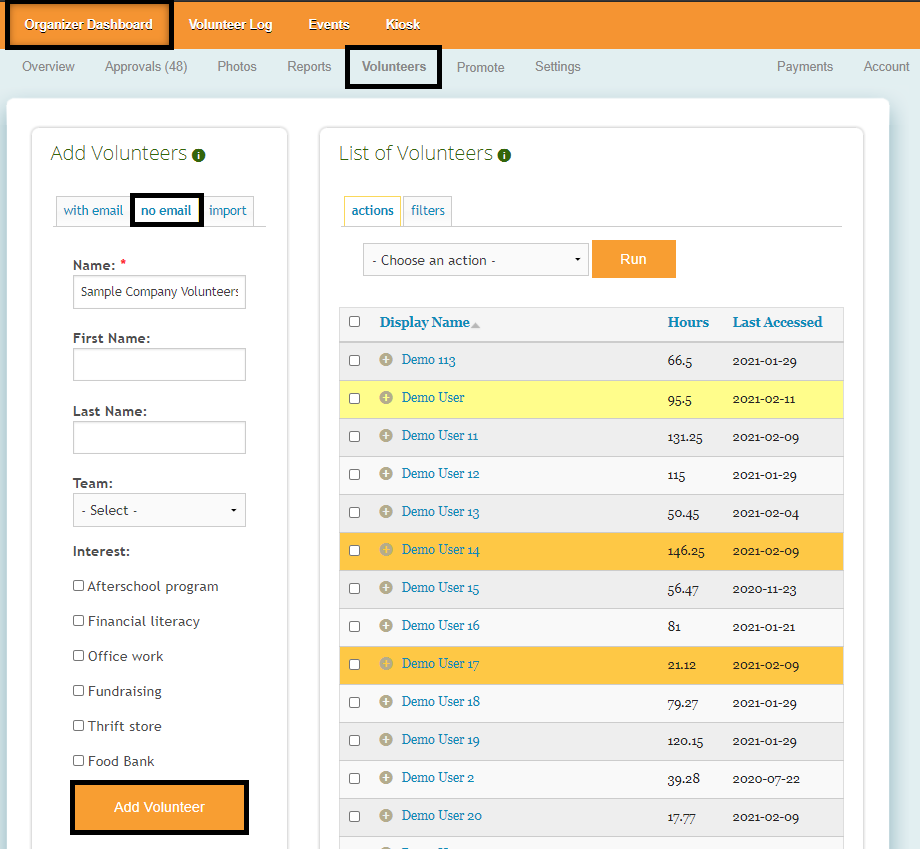This screenshot has height=849, width=920.
Task: Open the import tab
Action: 228,211
